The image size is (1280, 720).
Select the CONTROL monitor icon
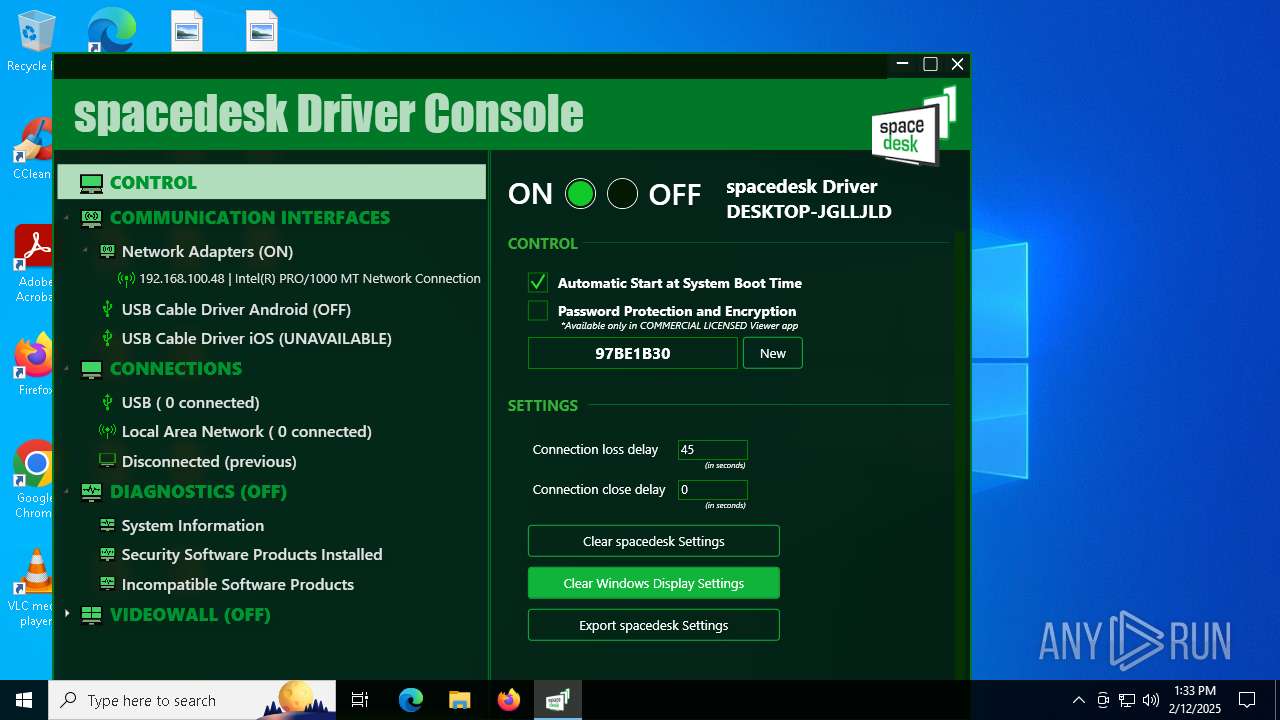pos(91,183)
